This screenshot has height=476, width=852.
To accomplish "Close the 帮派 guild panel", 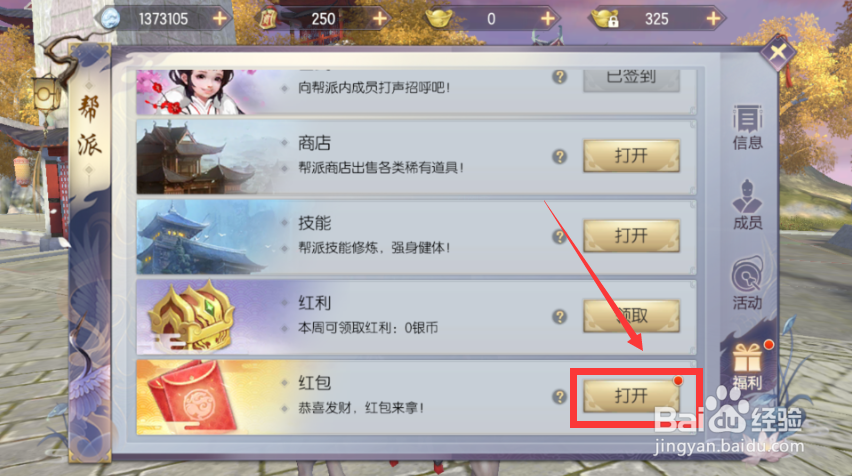I will [x=778, y=53].
